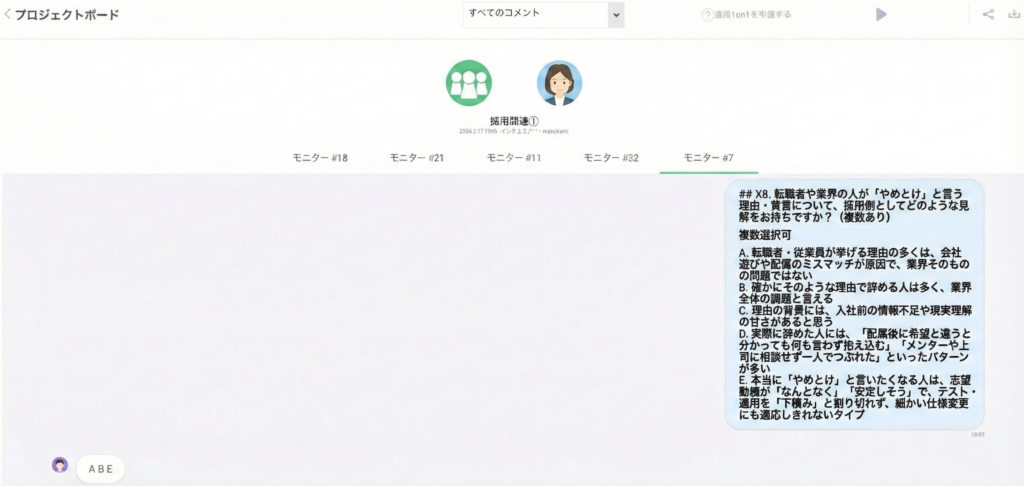Click the プロジェクトボード title link
Viewport: 1024px width, 486px height.
click(x=66, y=15)
